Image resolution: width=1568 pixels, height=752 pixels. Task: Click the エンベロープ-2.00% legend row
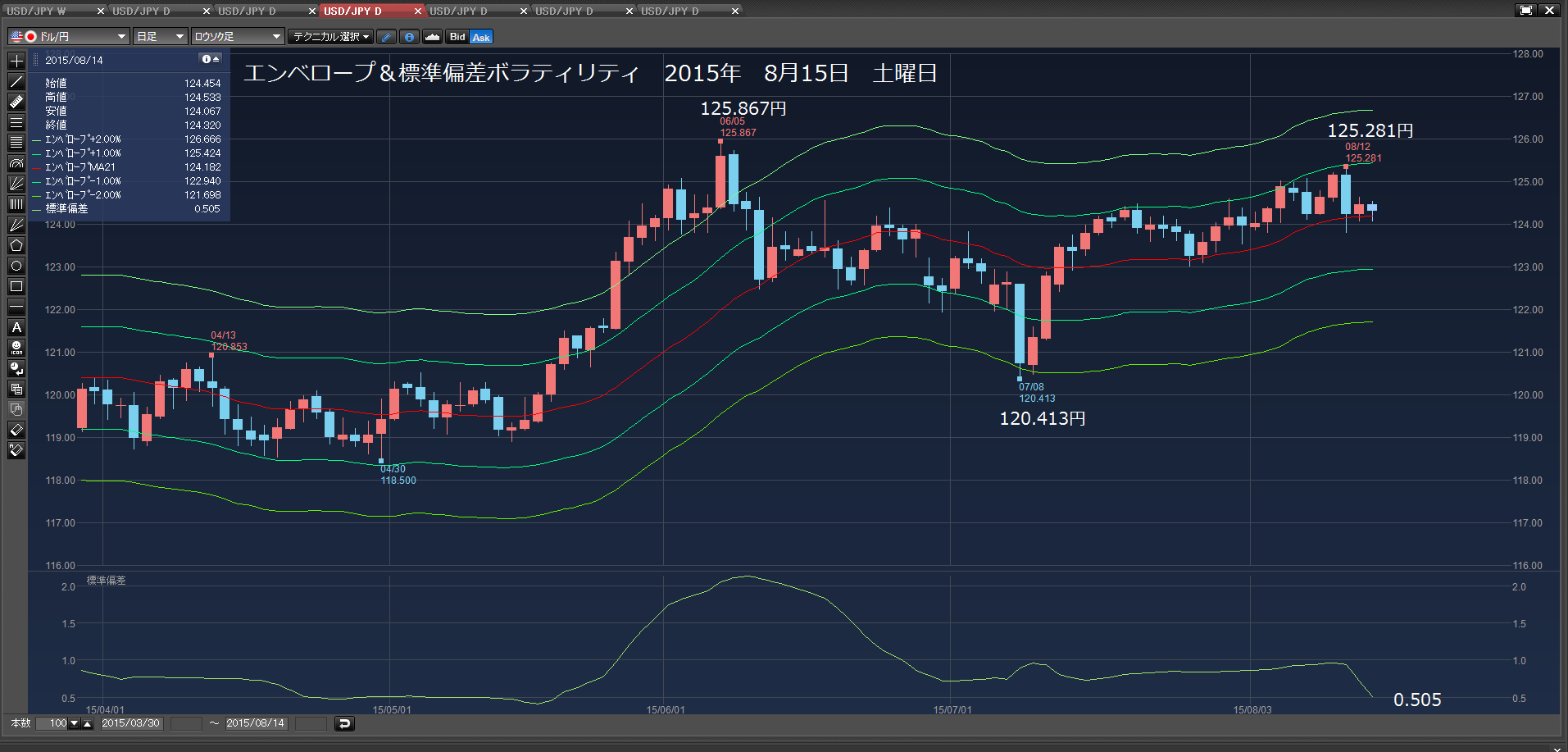tap(127, 195)
